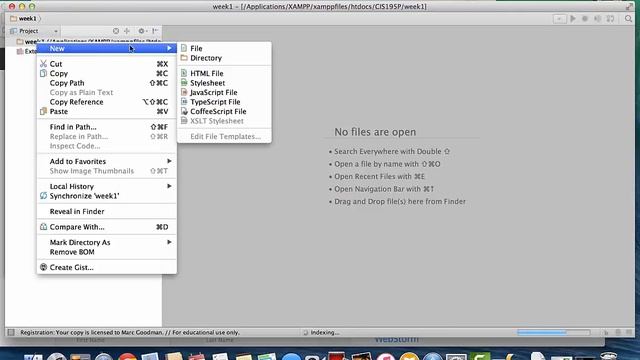Open run configuration dropdown in toolbar
This screenshot has height=360, width=640.
point(560,18)
